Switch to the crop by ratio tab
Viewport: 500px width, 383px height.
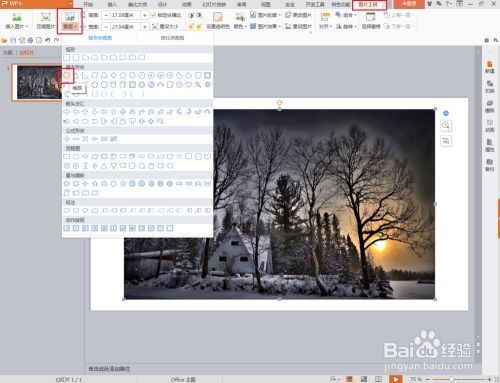coord(172,38)
